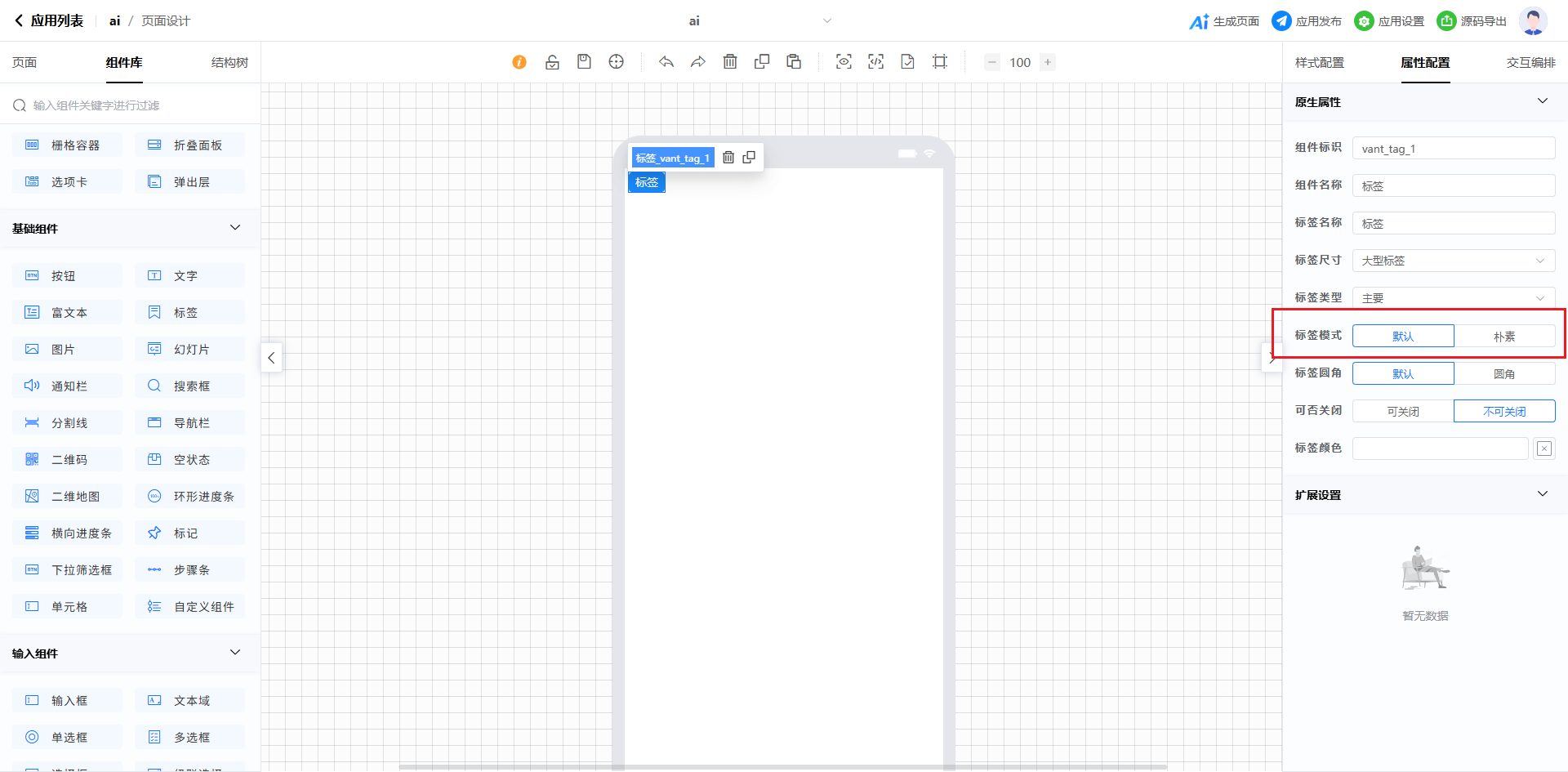
Task: Click the 标签颜色 color field
Action: [x=1440, y=448]
